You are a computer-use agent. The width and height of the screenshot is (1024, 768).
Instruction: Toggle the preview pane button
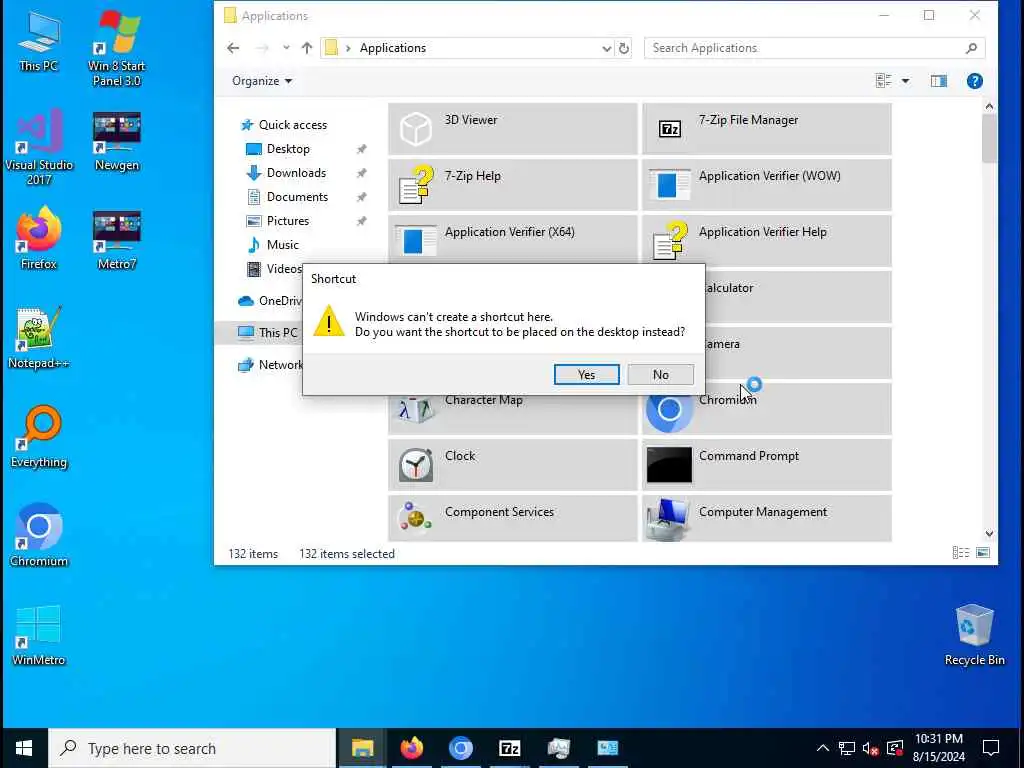pyautogui.click(x=938, y=81)
